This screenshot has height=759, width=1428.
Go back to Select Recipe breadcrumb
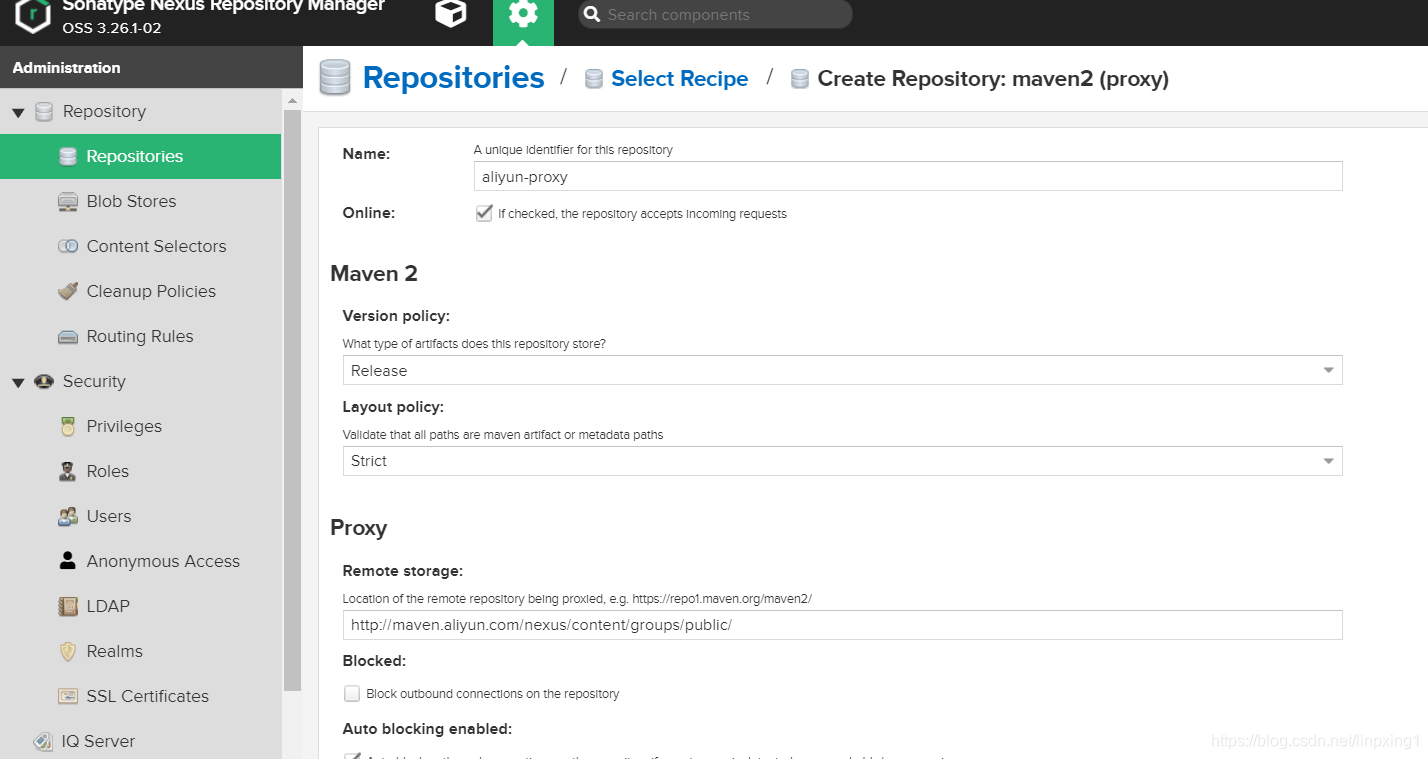point(679,79)
